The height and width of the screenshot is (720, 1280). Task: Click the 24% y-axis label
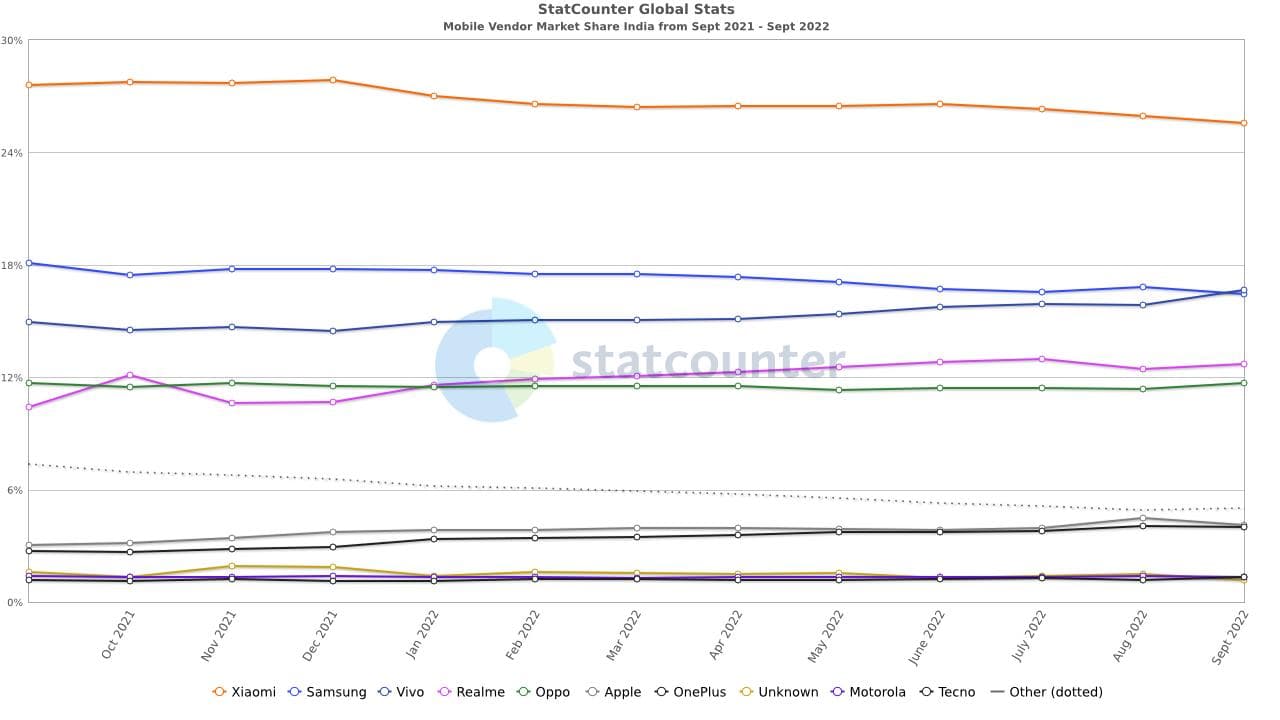(x=12, y=153)
